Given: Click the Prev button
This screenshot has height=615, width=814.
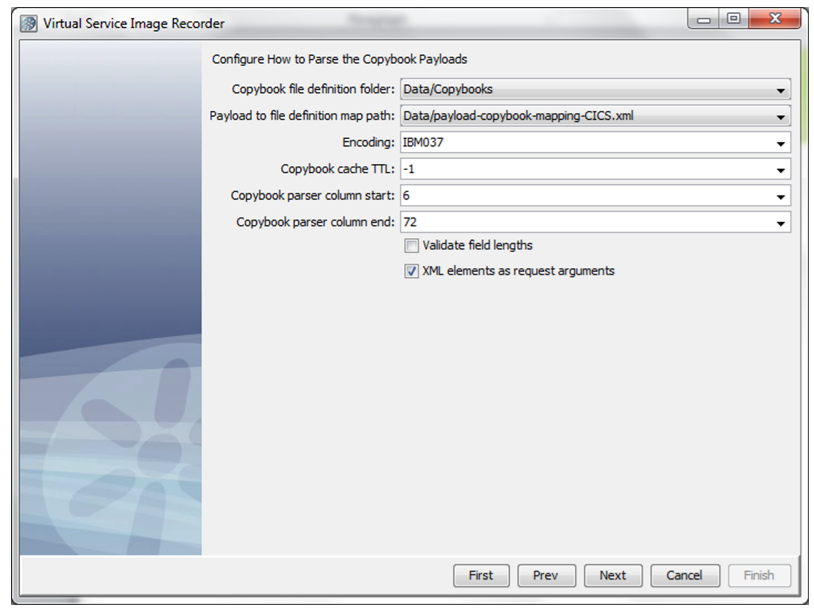Looking at the screenshot, I should point(546,575).
